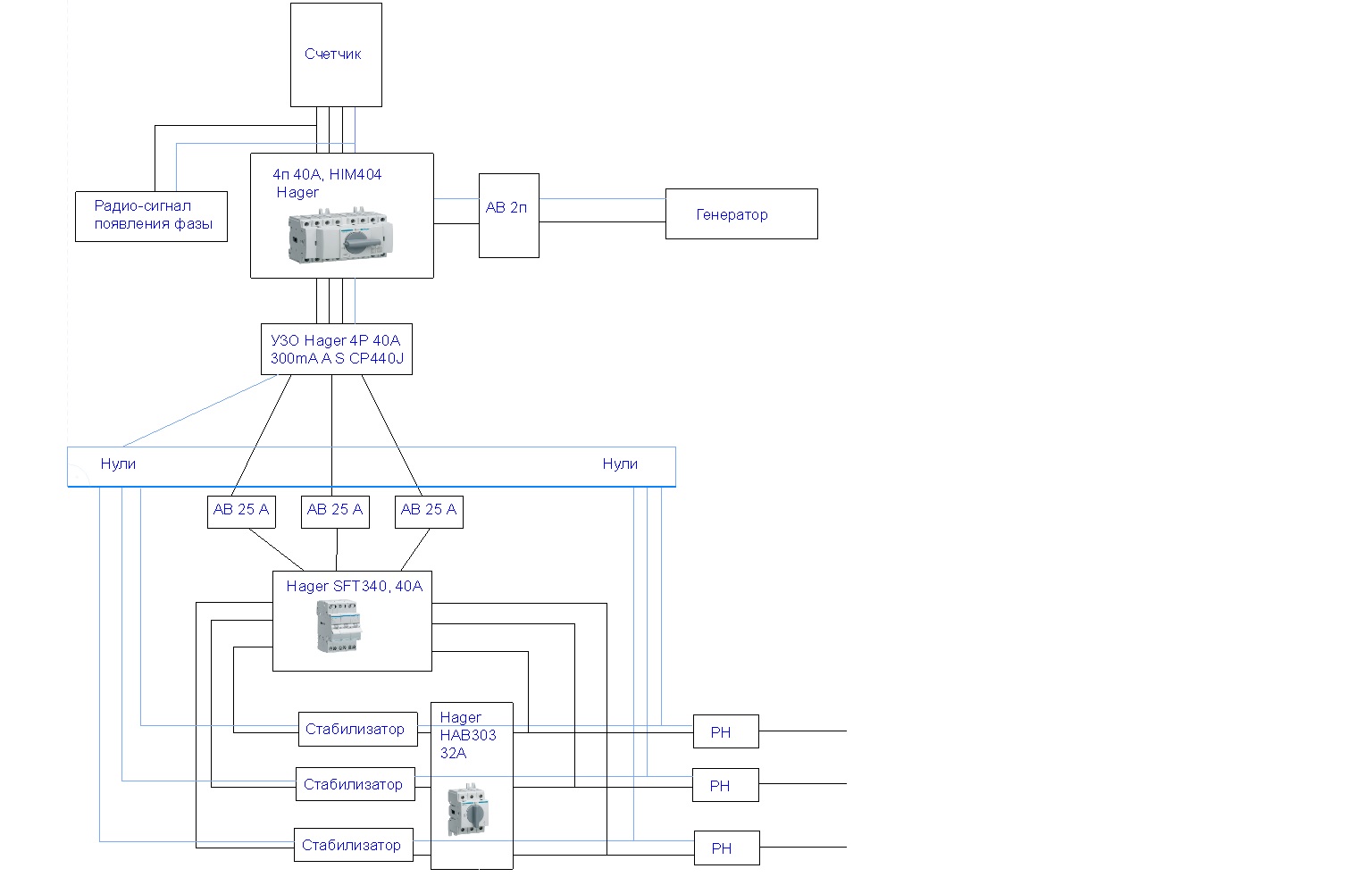Click the 'Hager SFT340, 40A' label
Screen dimensions: 1372x877
[x=355, y=586]
